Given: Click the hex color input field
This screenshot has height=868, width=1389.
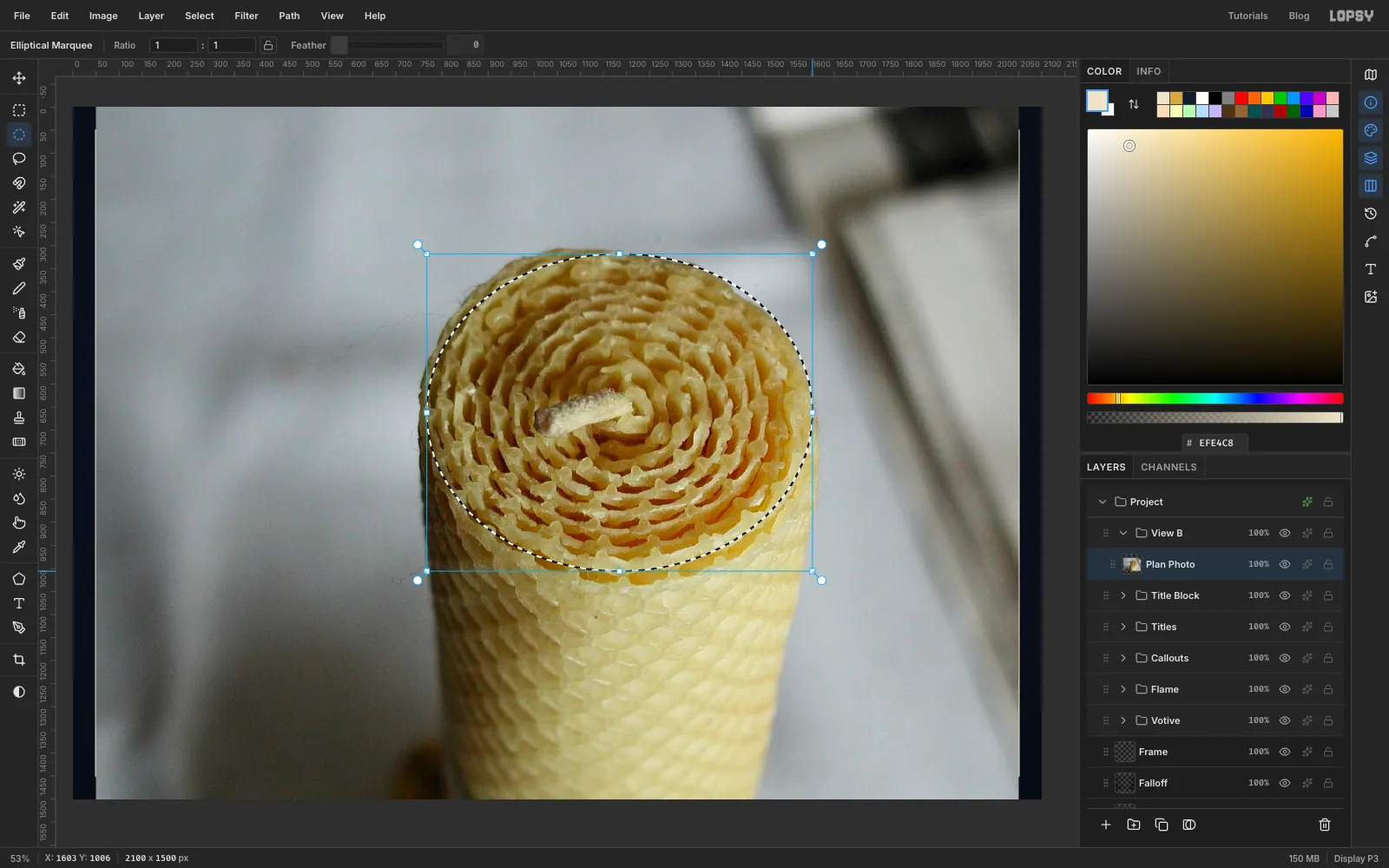Looking at the screenshot, I should pos(1215,443).
